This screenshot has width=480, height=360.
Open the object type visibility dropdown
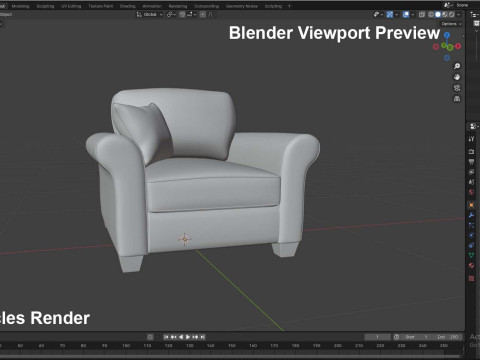(x=378, y=15)
